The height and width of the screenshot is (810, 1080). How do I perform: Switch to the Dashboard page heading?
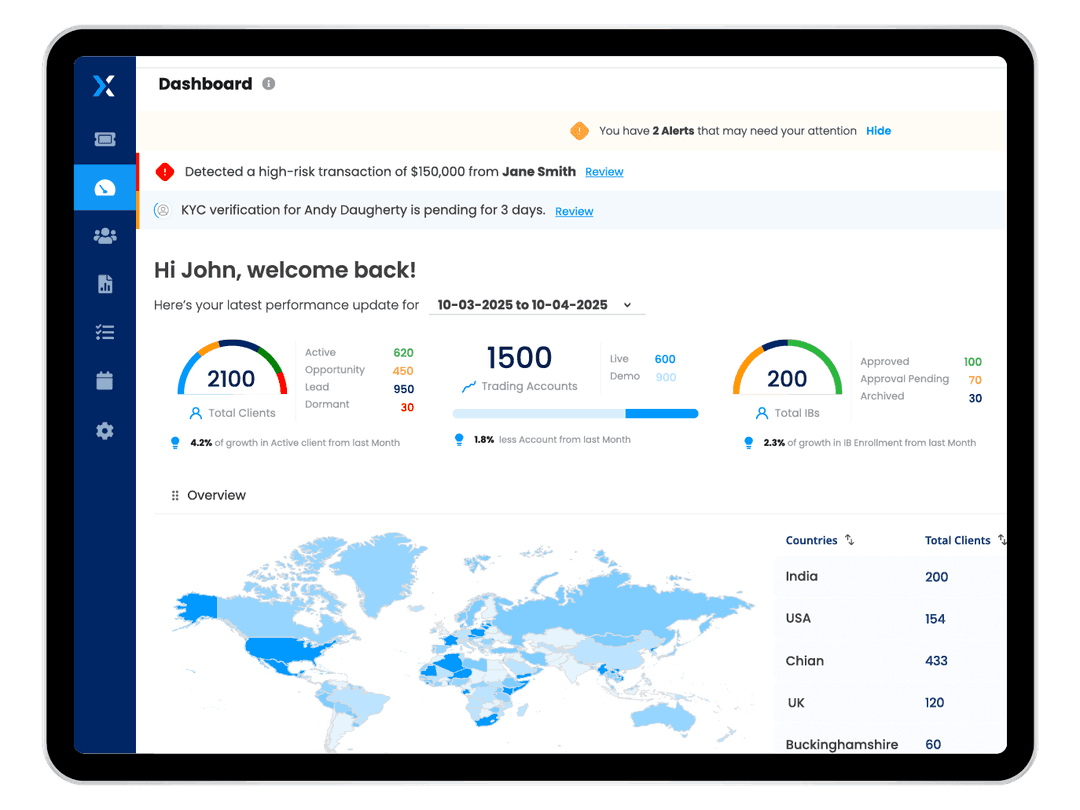click(204, 84)
